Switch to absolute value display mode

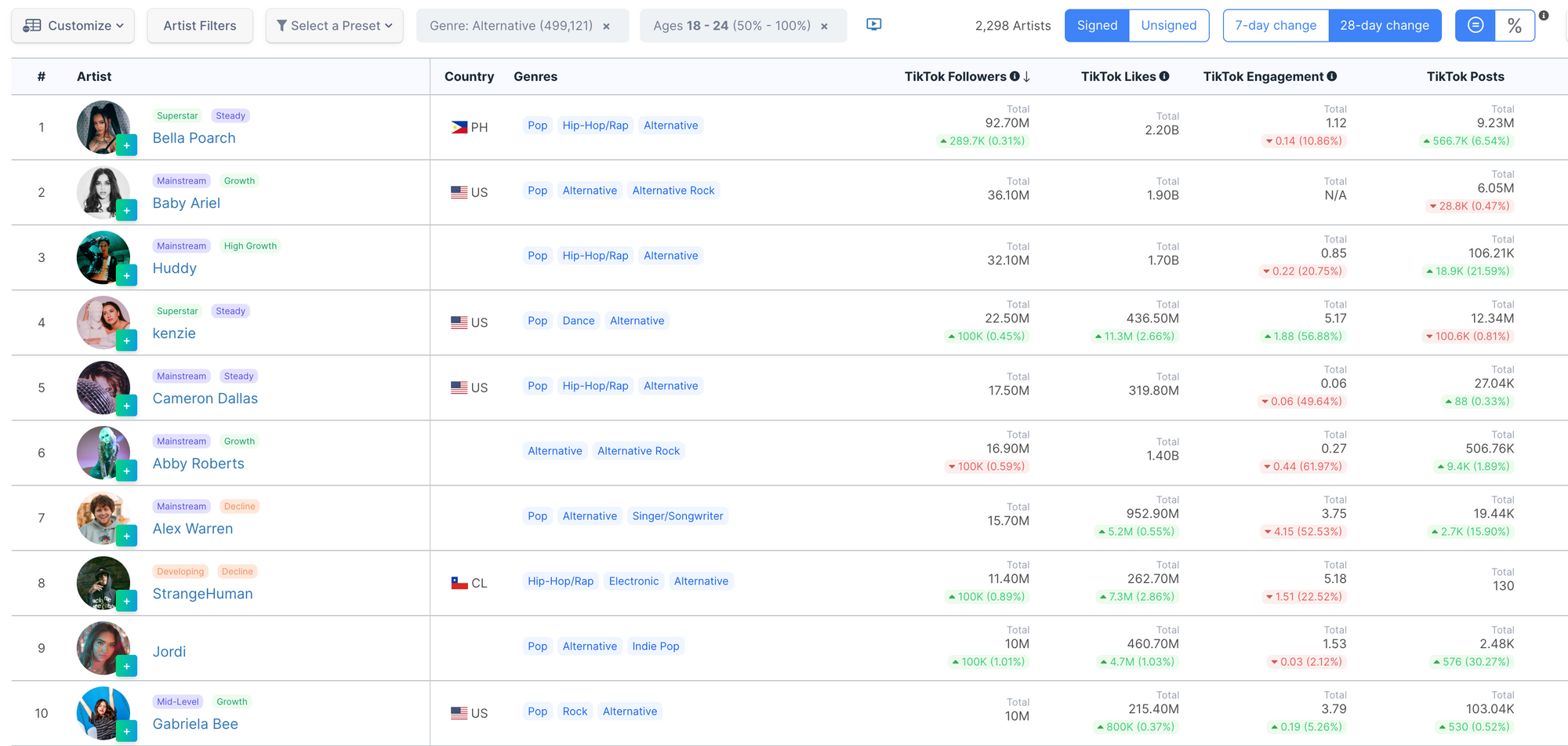tap(1475, 26)
